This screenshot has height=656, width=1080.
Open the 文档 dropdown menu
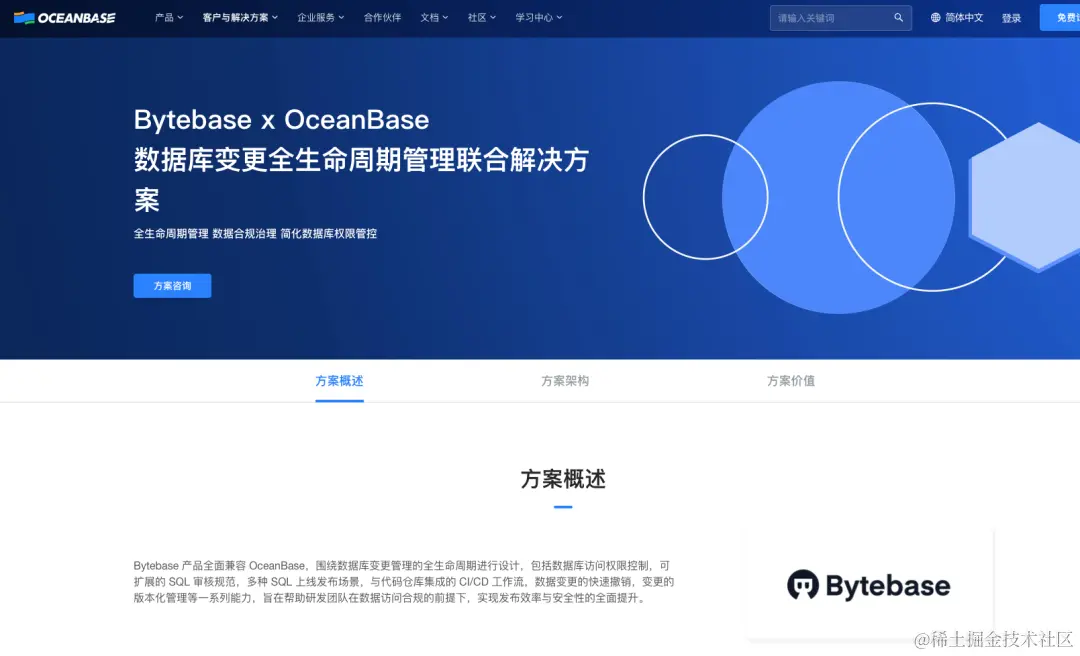(x=434, y=18)
